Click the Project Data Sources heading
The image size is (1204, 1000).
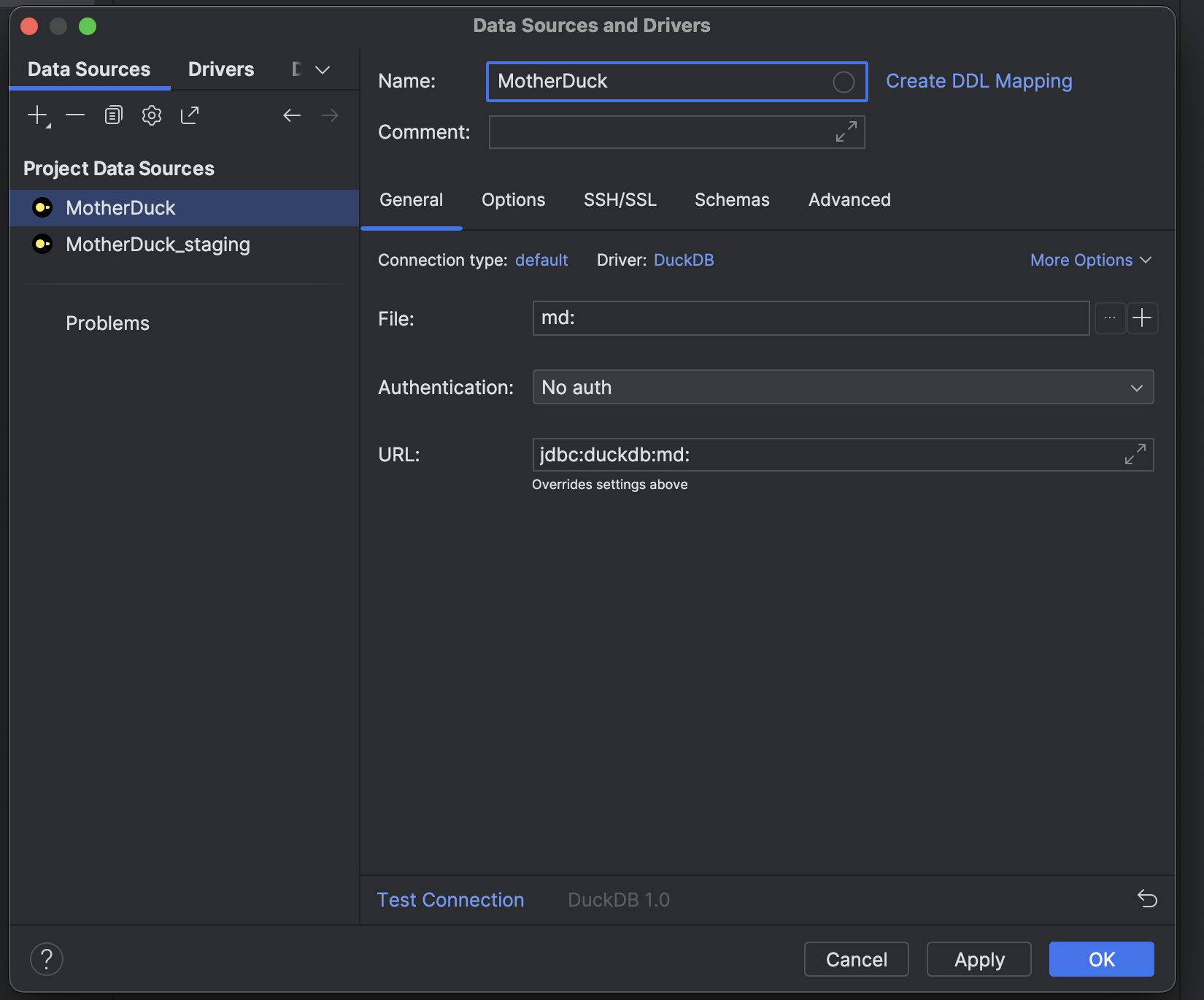[119, 169]
